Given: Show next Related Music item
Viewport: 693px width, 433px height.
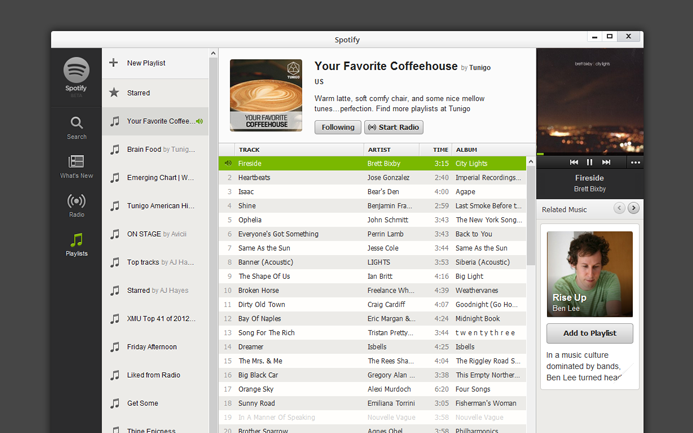Looking at the screenshot, I should pos(633,208).
